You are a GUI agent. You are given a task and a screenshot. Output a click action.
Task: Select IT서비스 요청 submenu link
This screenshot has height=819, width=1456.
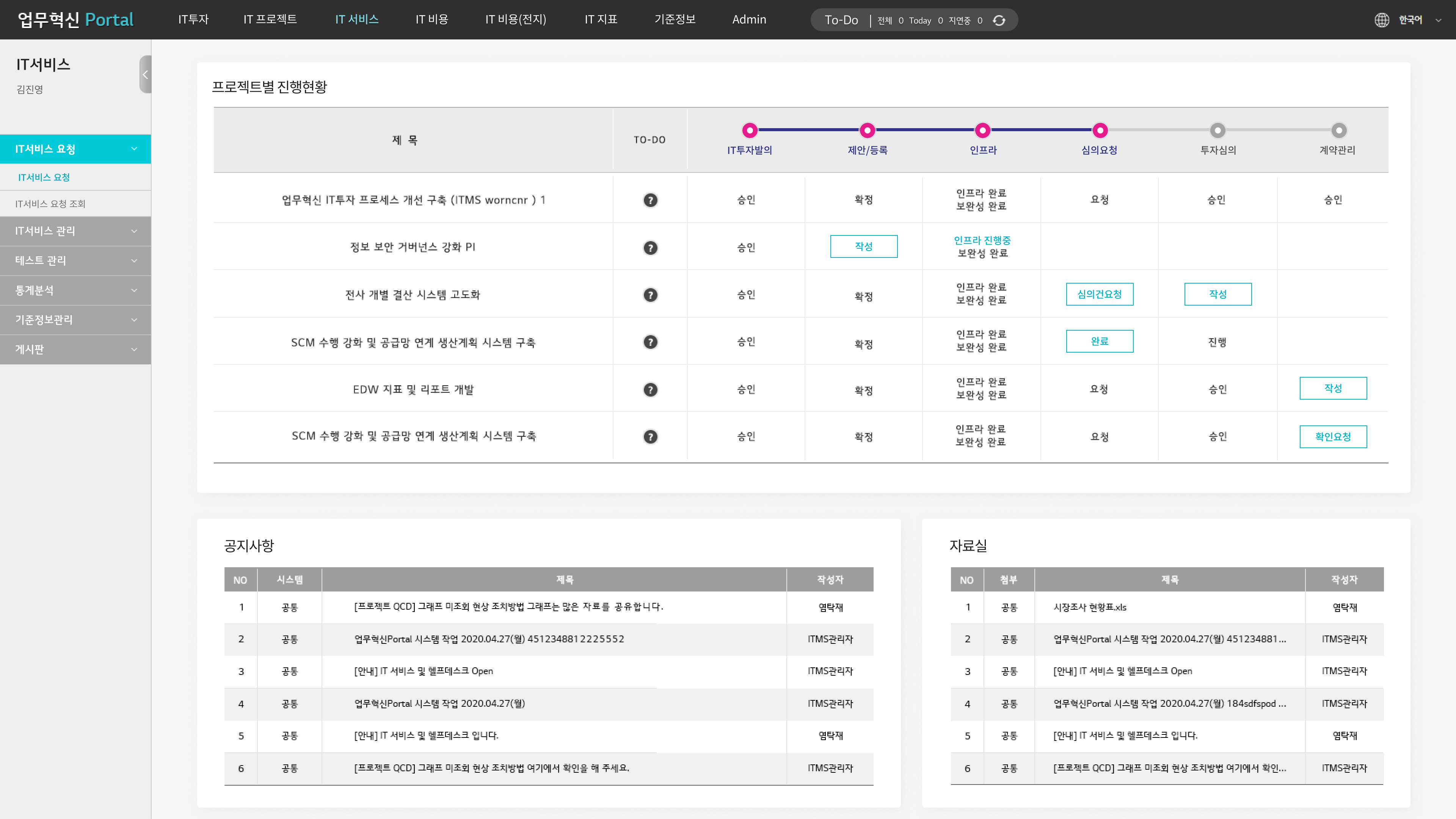(44, 177)
